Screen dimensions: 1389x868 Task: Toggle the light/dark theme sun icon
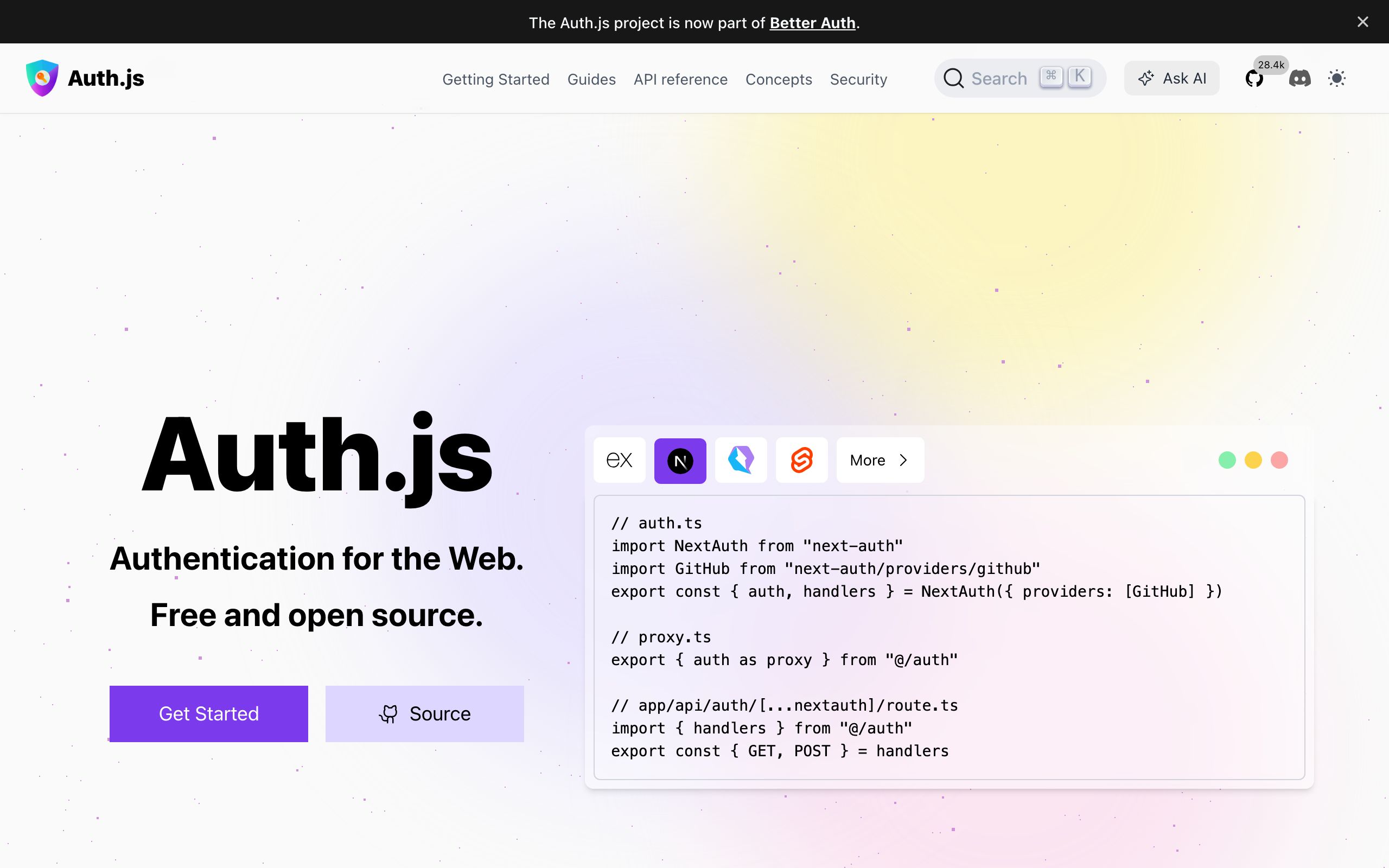coord(1337,79)
